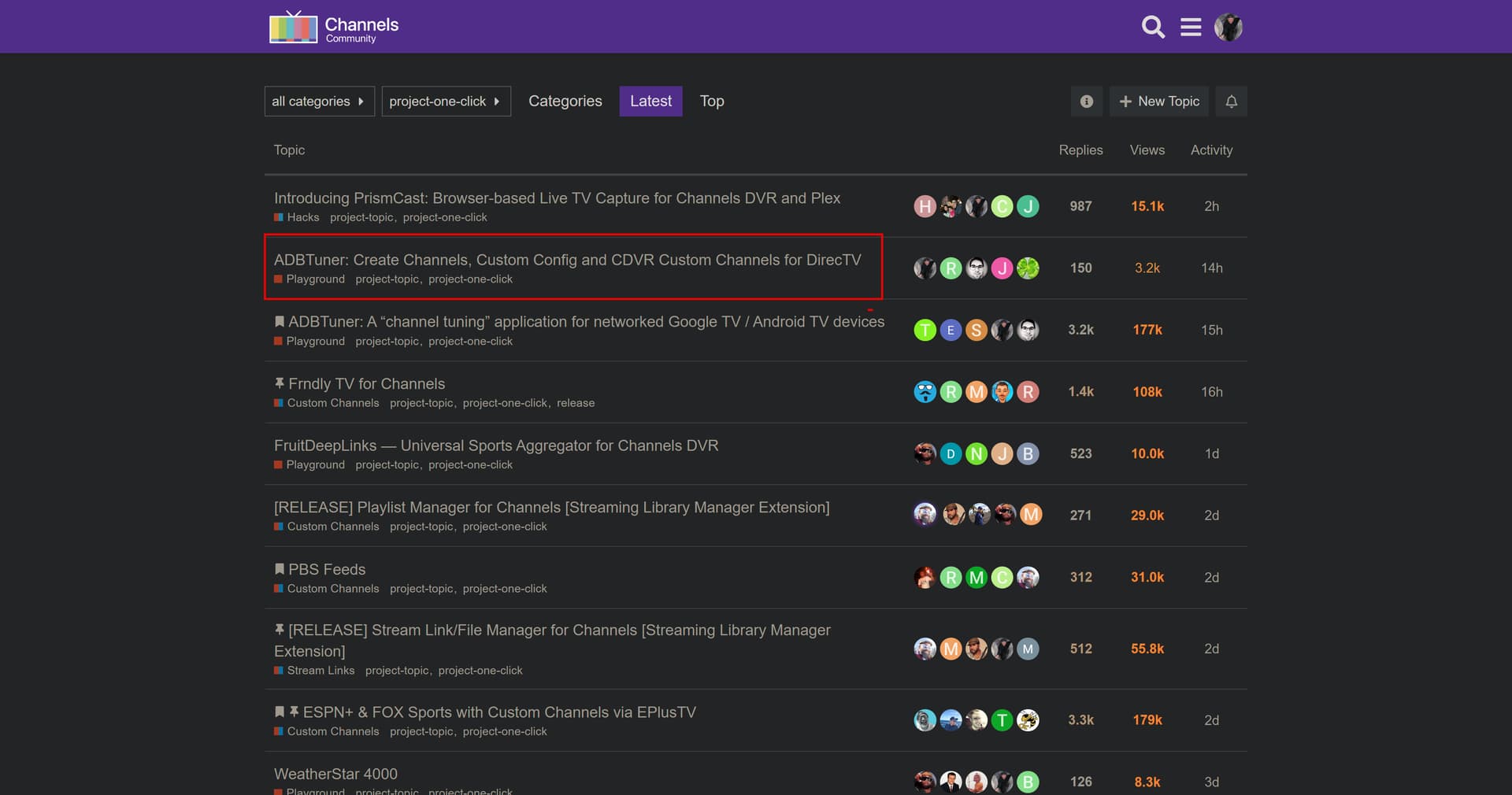Click the bookmark icon beside PBS Feeds
This screenshot has width=1512, height=795.
(x=280, y=569)
